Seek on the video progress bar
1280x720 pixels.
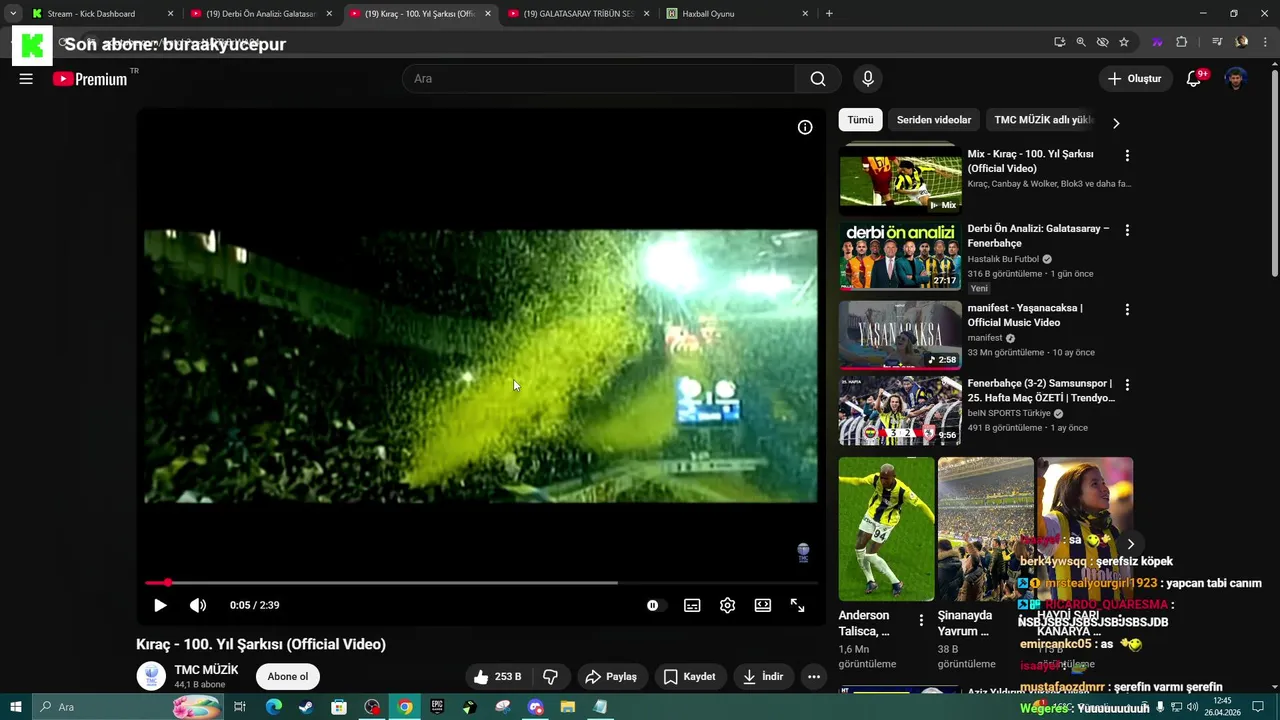coord(480,583)
